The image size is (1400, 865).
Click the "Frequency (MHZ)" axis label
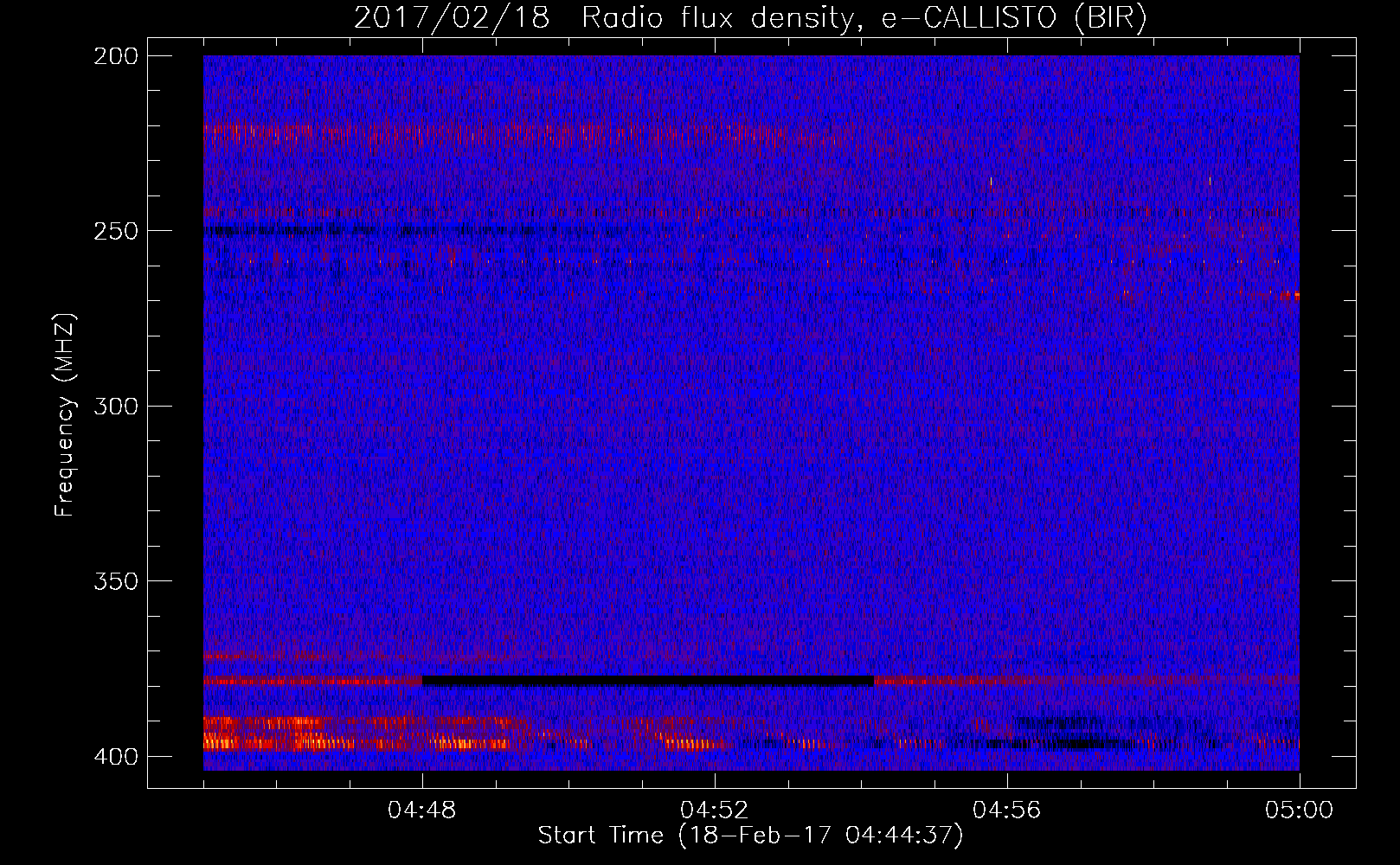coord(65,414)
